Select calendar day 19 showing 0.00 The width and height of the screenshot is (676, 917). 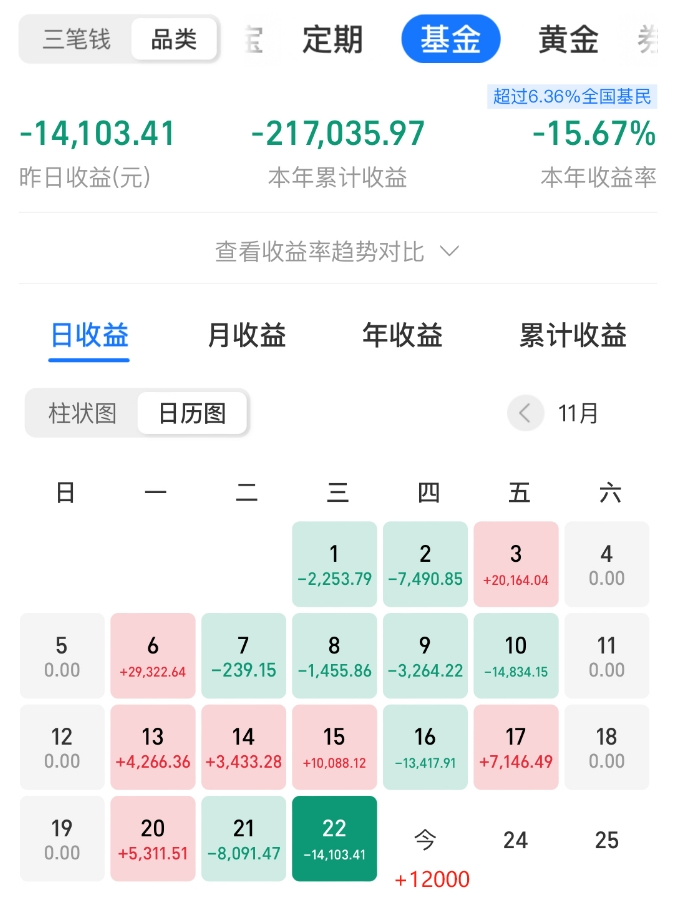point(62,839)
